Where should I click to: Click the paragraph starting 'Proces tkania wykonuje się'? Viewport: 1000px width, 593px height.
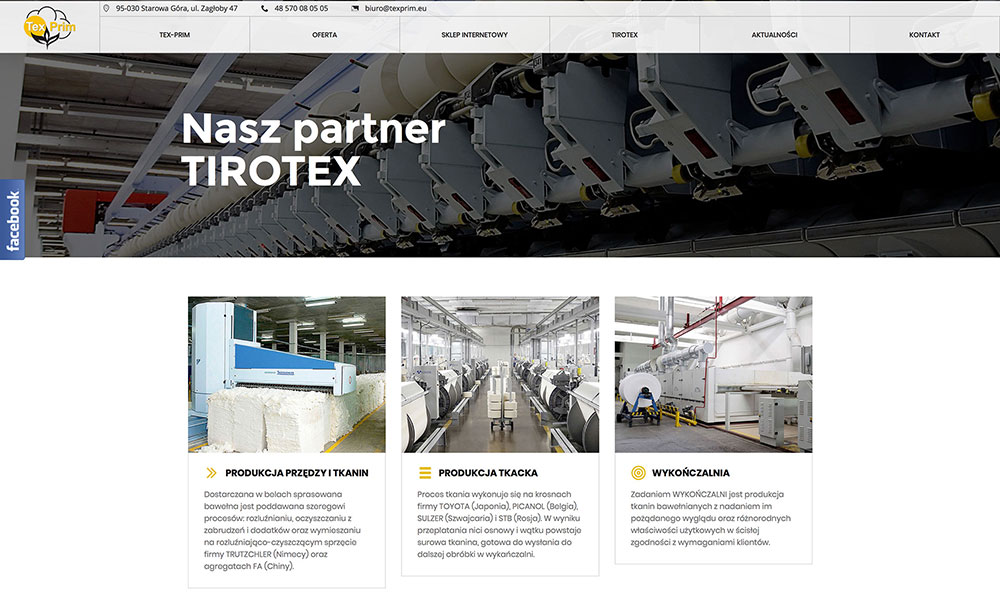(499, 524)
